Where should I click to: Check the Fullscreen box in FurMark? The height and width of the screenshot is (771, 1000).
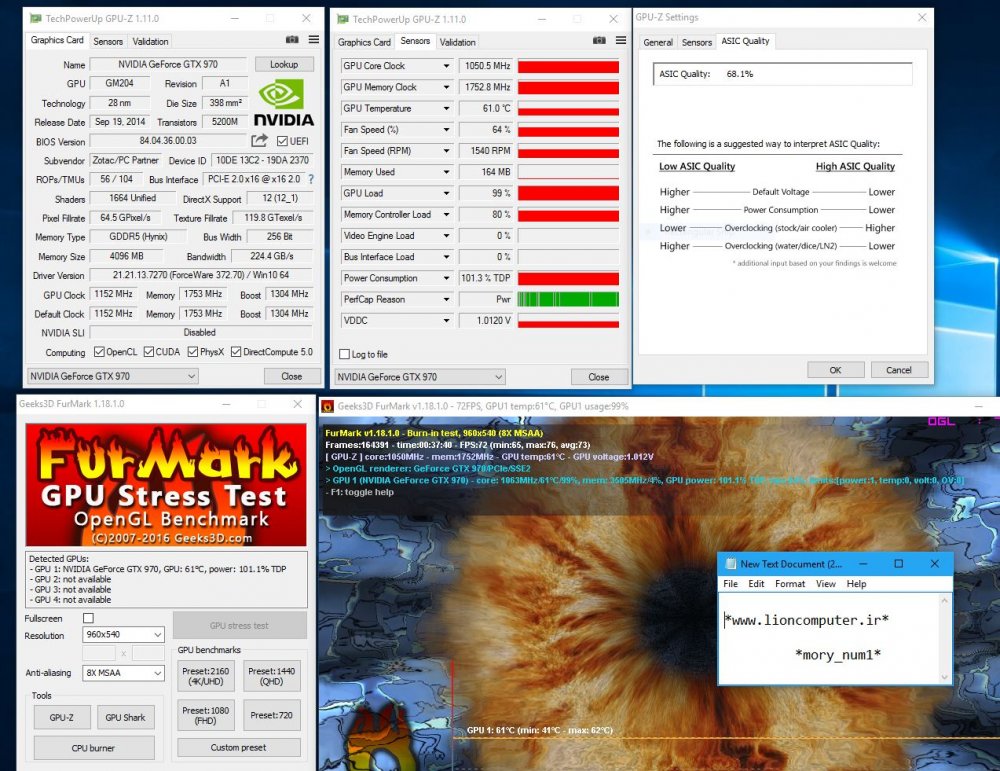point(88,618)
